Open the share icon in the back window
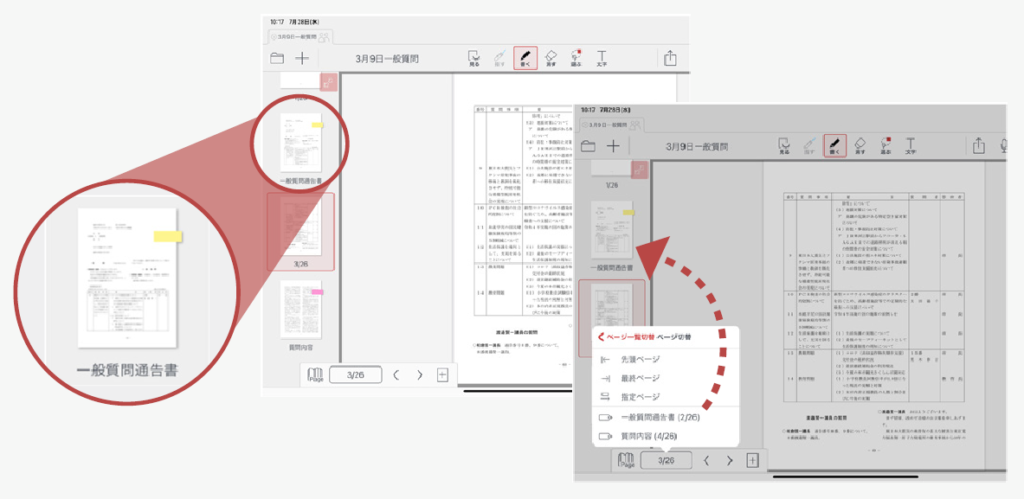This screenshot has height=499, width=1024. 669,59
